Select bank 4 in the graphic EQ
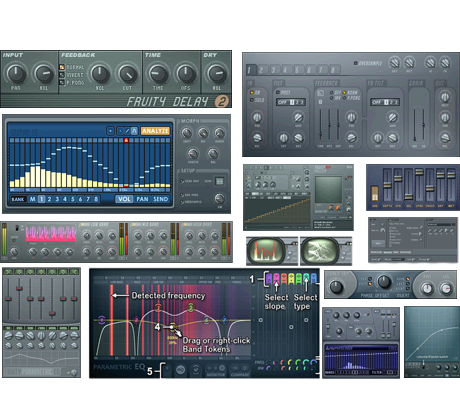This screenshot has height=416, width=460. pos(65,199)
